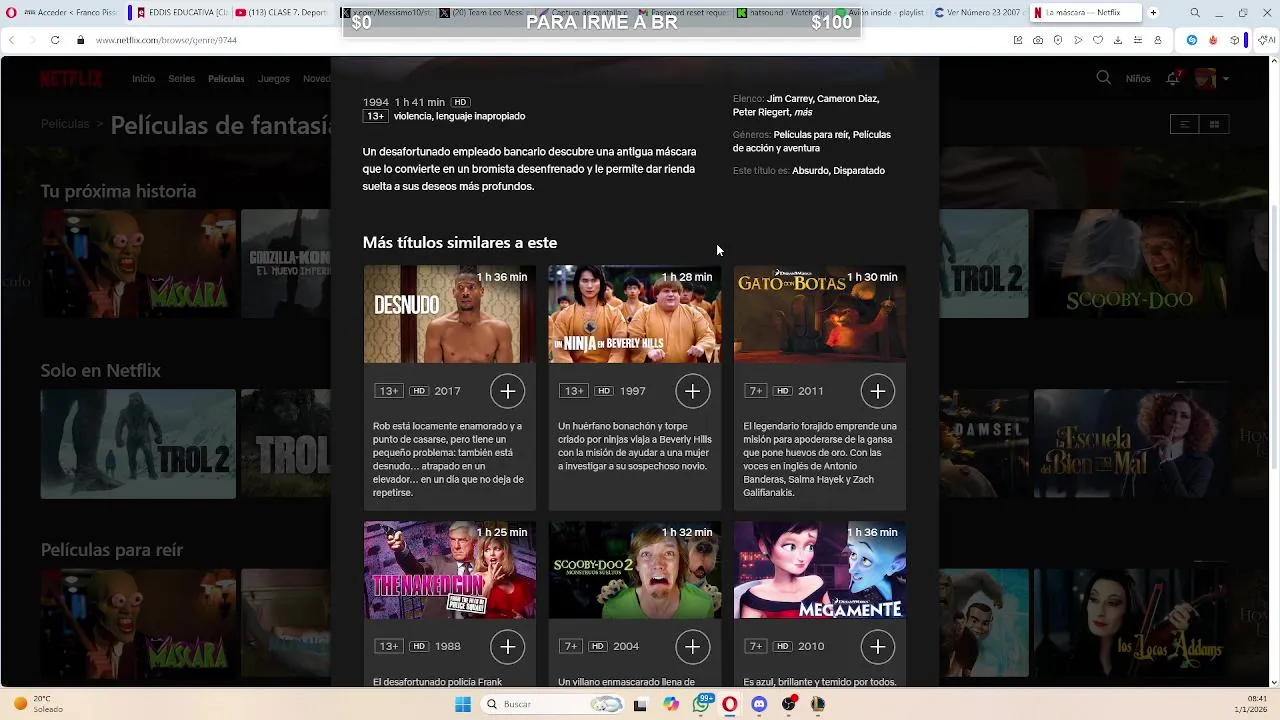This screenshot has height=720, width=1280.
Task: Open Películas in Netflix navigation
Action: [x=226, y=79]
